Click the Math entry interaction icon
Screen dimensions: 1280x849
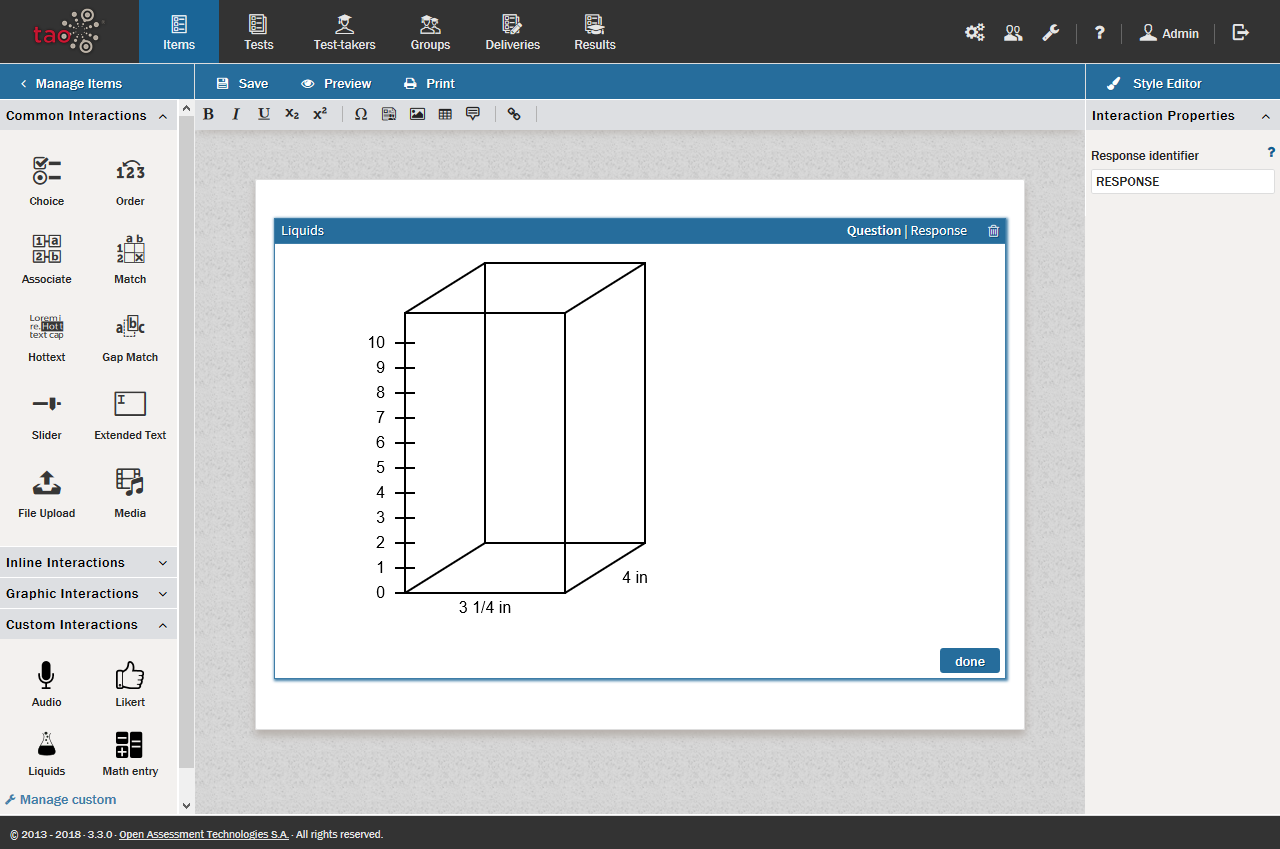130,745
